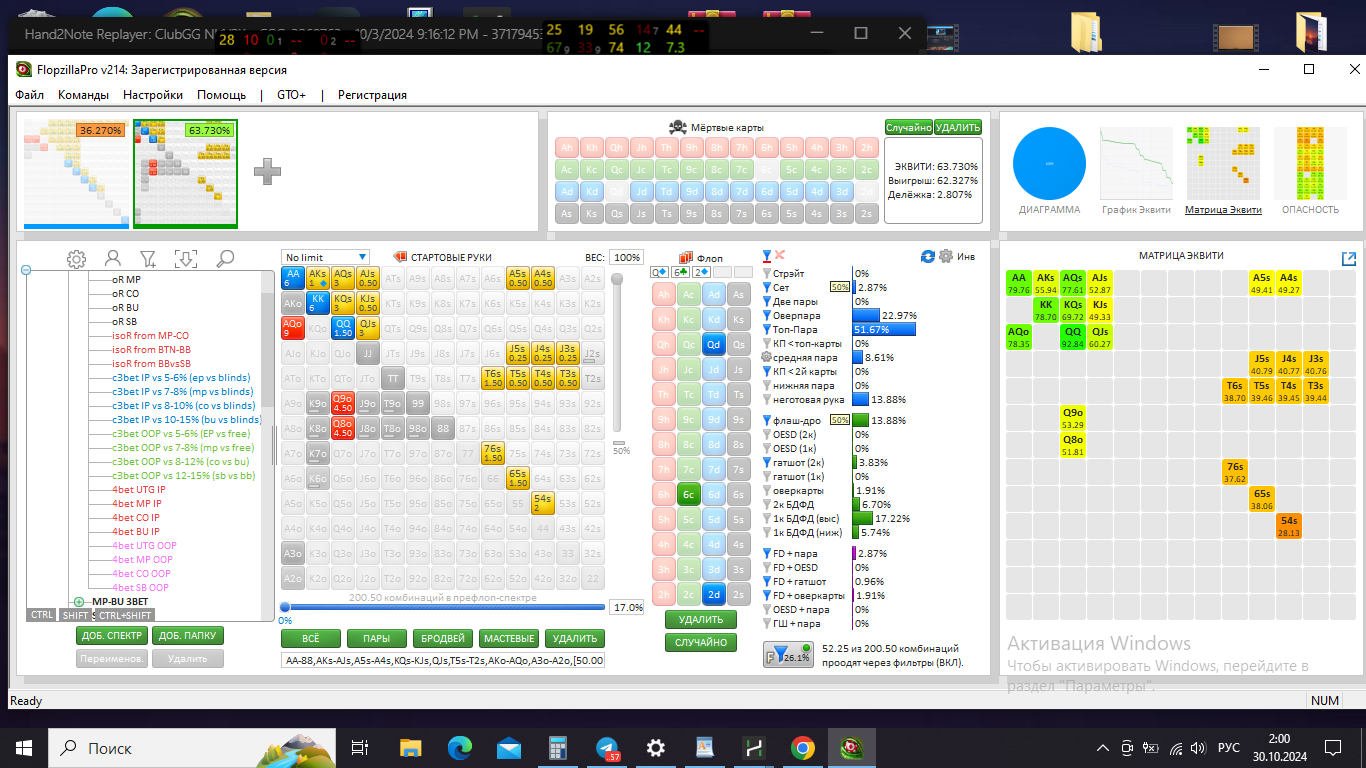Click the 17.0% range percentage field

(x=628, y=607)
